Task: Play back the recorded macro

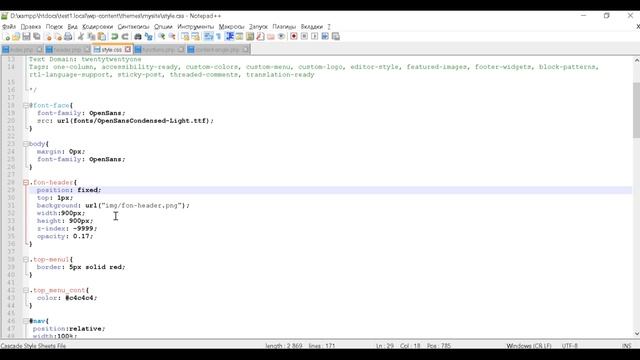Action: click(x=314, y=37)
